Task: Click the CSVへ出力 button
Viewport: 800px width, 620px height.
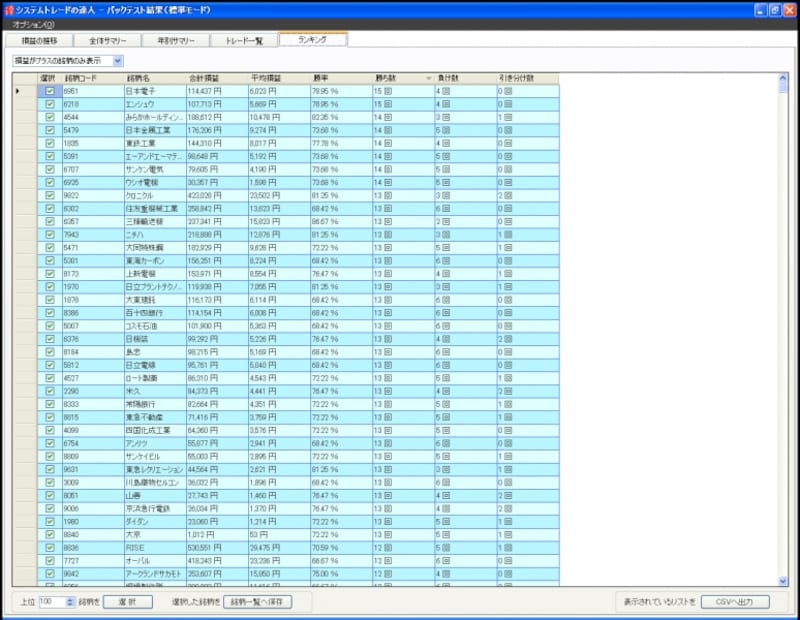Action: pos(735,602)
